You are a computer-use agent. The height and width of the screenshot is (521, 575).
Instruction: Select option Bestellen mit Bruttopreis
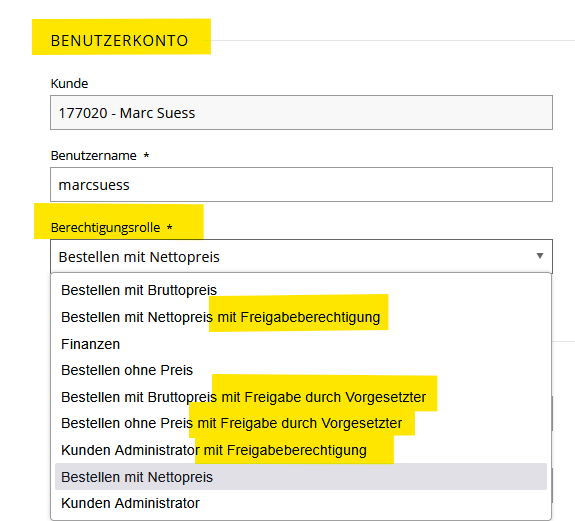(x=301, y=290)
